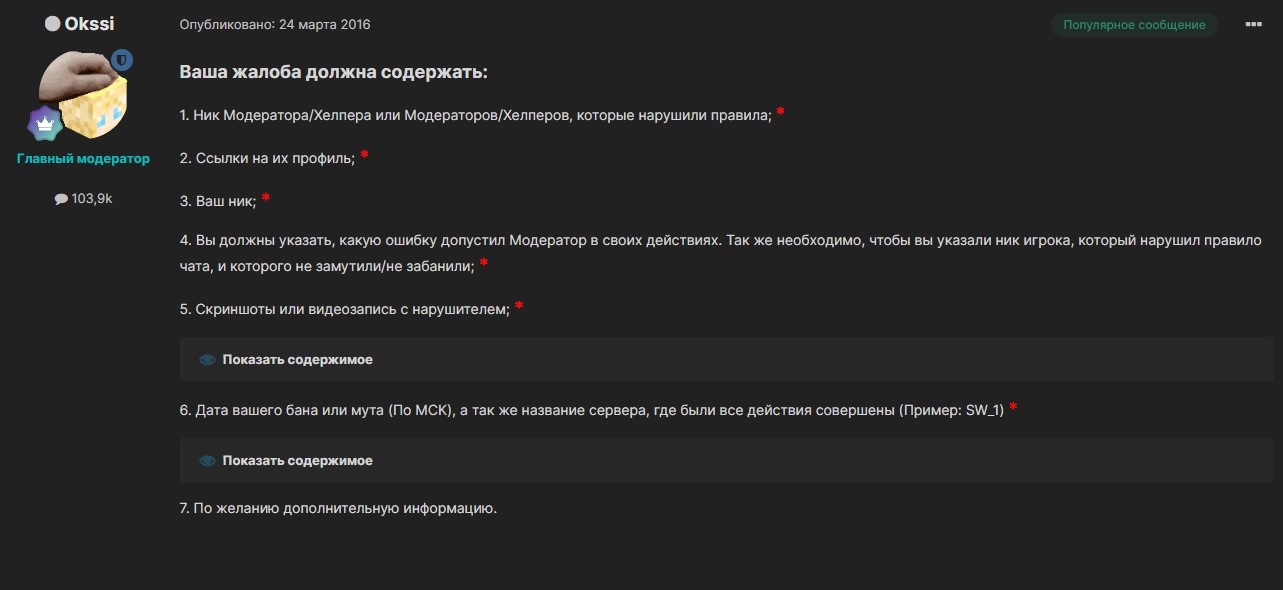Click the heading "Ваша жалоба должна содержать:"

click(333, 73)
